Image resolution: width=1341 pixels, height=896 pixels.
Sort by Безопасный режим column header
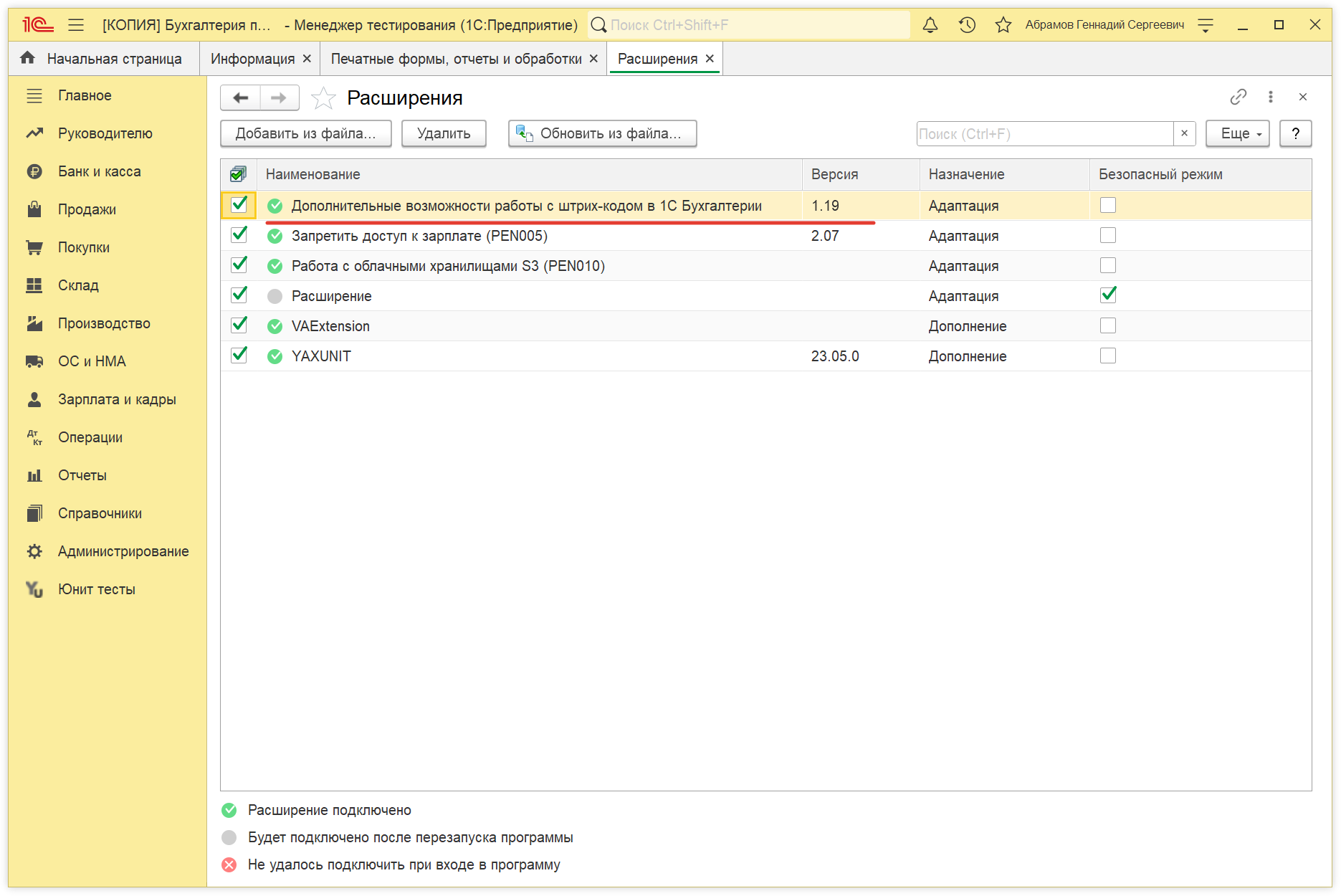(1201, 174)
